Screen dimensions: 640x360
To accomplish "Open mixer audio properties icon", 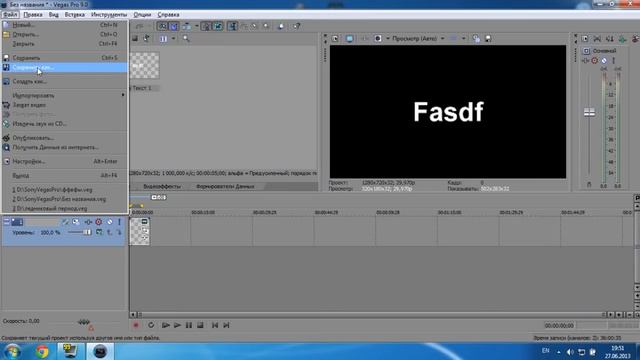I will tap(585, 38).
